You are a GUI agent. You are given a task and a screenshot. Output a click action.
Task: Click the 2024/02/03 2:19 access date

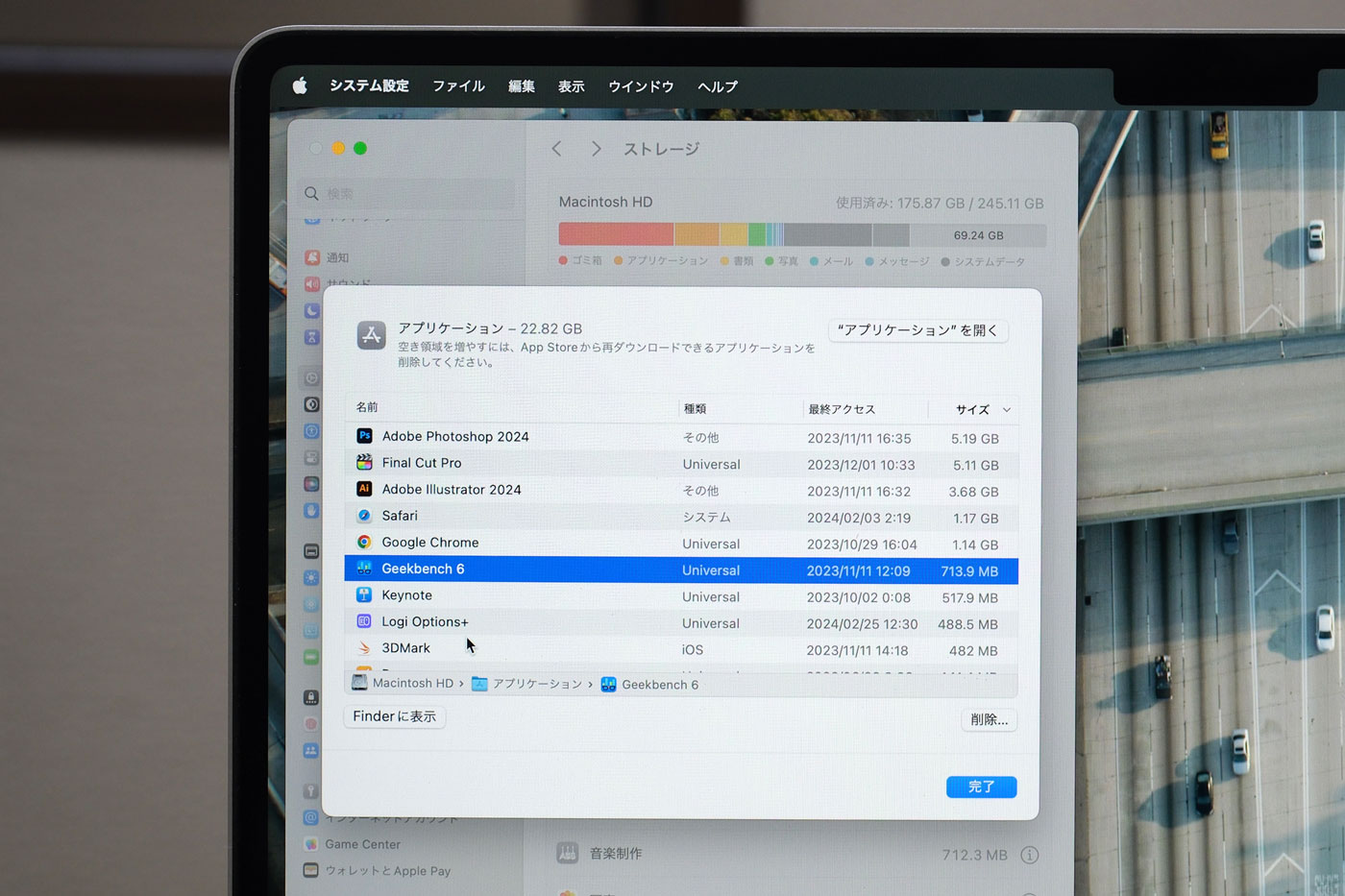(859, 518)
